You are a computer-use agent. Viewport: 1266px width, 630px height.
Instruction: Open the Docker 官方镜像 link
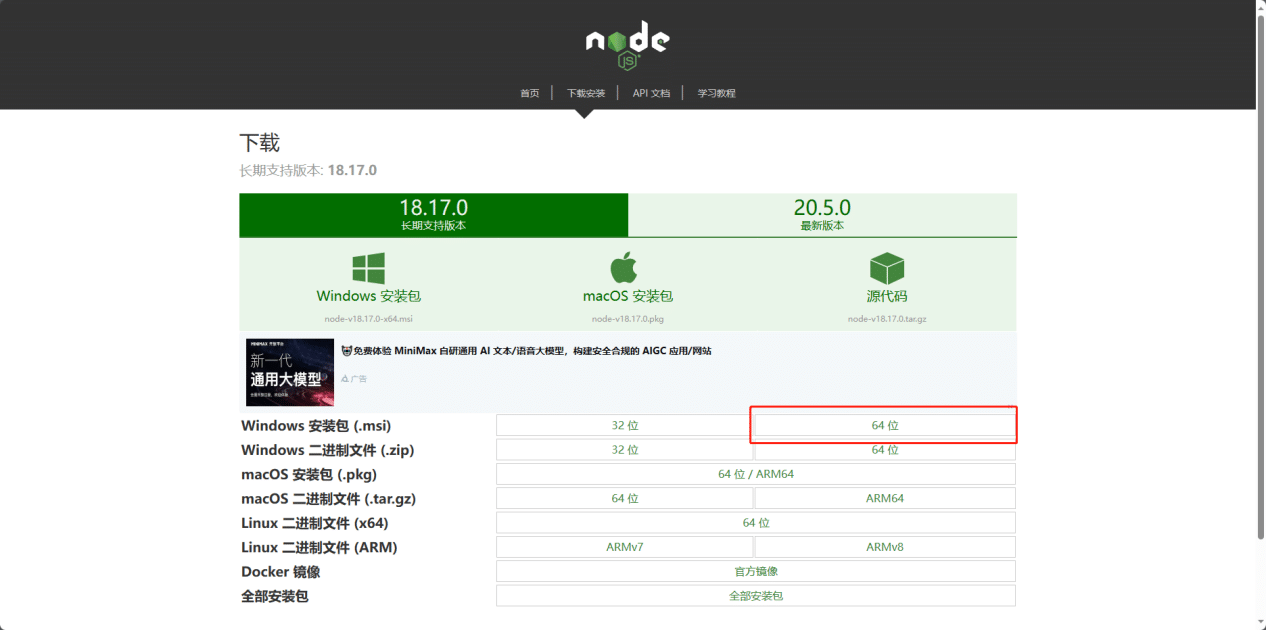[x=756, y=571]
